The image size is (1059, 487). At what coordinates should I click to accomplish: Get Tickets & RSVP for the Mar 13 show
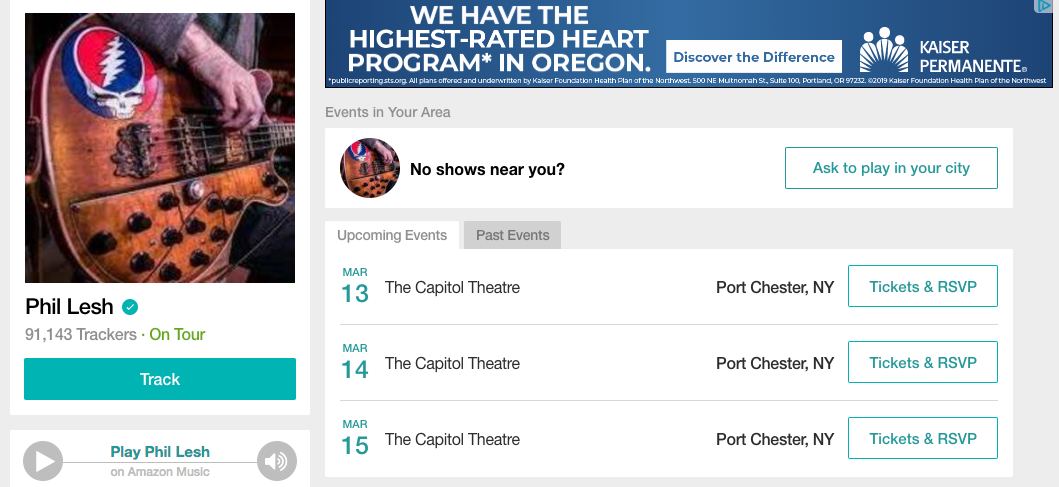coord(923,286)
